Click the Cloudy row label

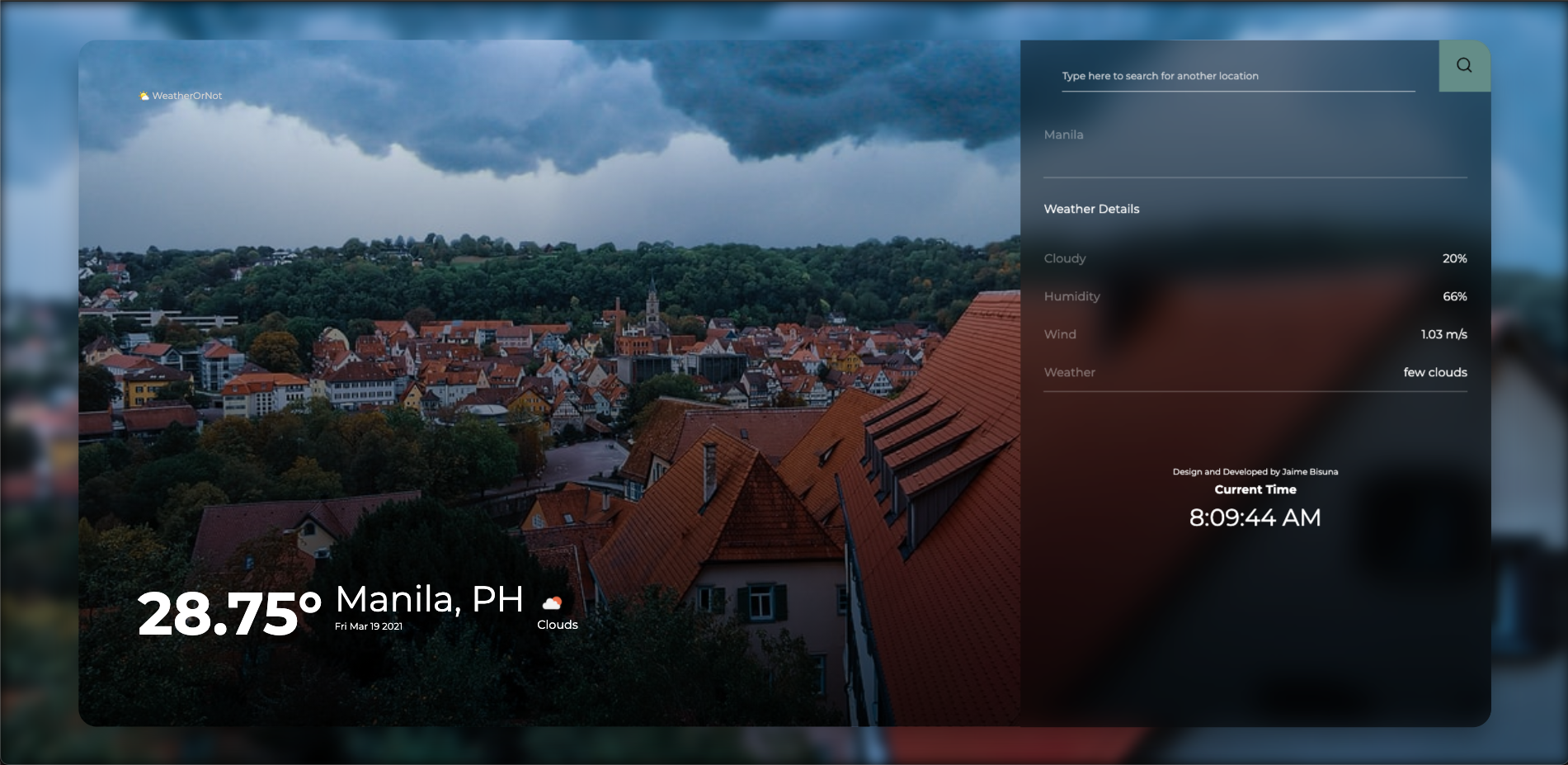[x=1065, y=258]
